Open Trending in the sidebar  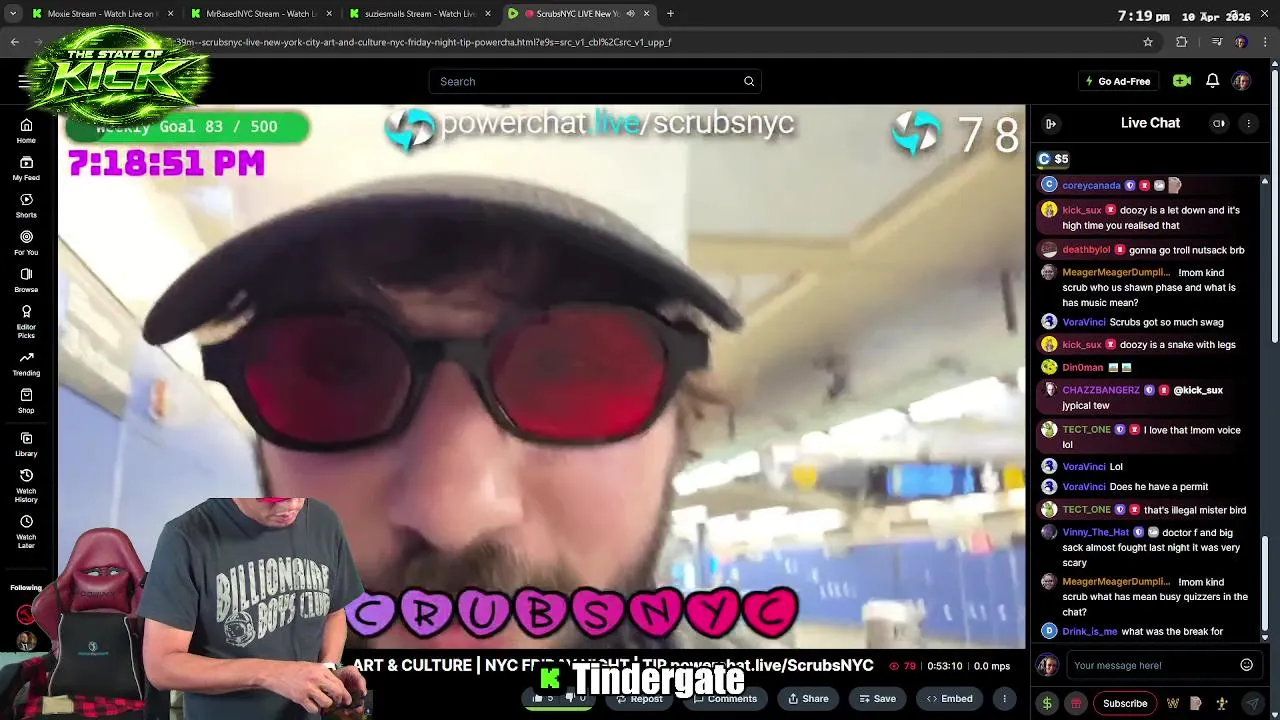(26, 364)
